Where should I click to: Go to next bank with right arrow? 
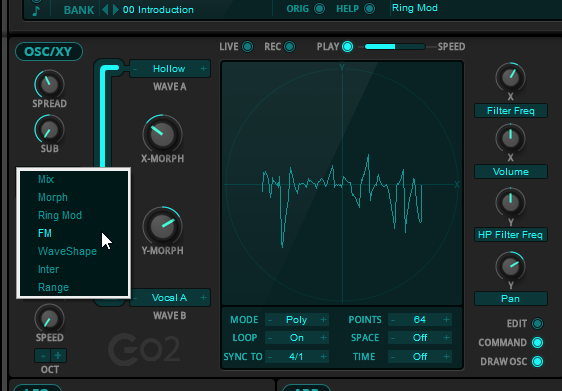[x=116, y=9]
